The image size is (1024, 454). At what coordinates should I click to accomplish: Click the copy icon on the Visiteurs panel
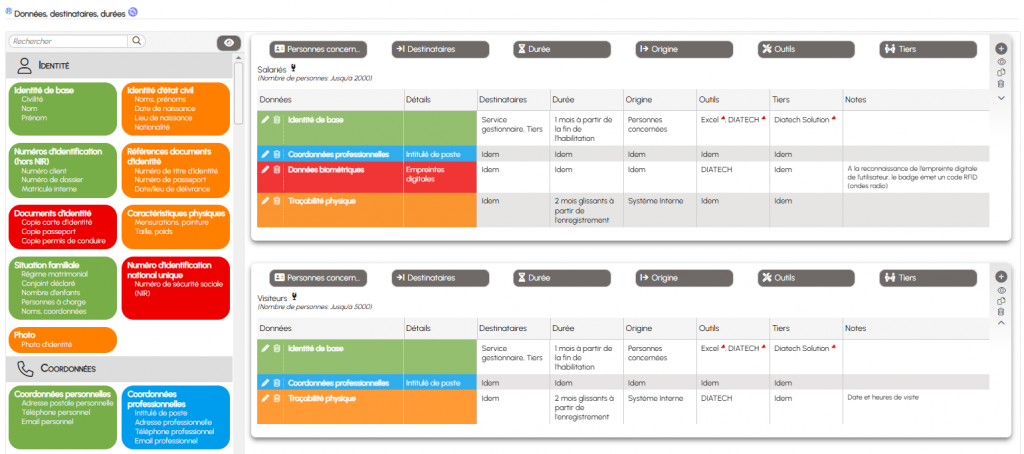[1001, 300]
